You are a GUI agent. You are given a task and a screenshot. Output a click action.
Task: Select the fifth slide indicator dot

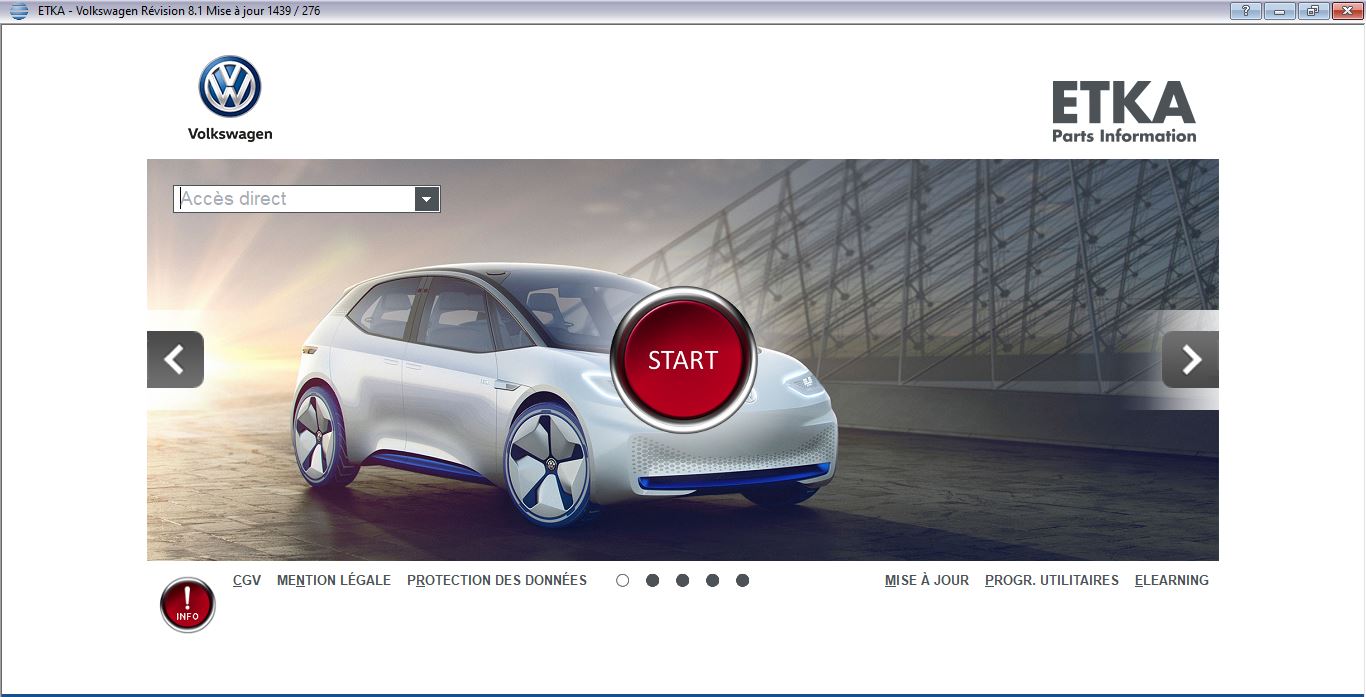(x=743, y=580)
